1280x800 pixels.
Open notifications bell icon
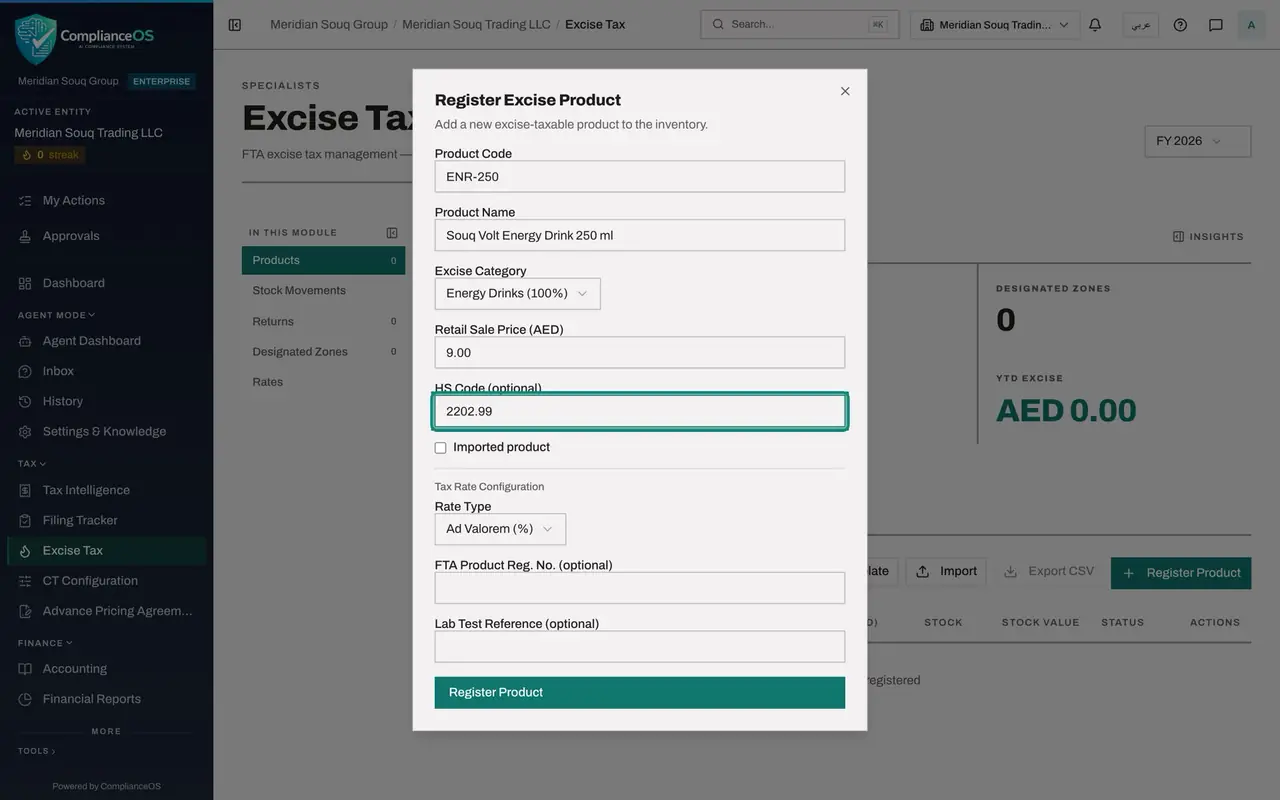[x=1095, y=25]
